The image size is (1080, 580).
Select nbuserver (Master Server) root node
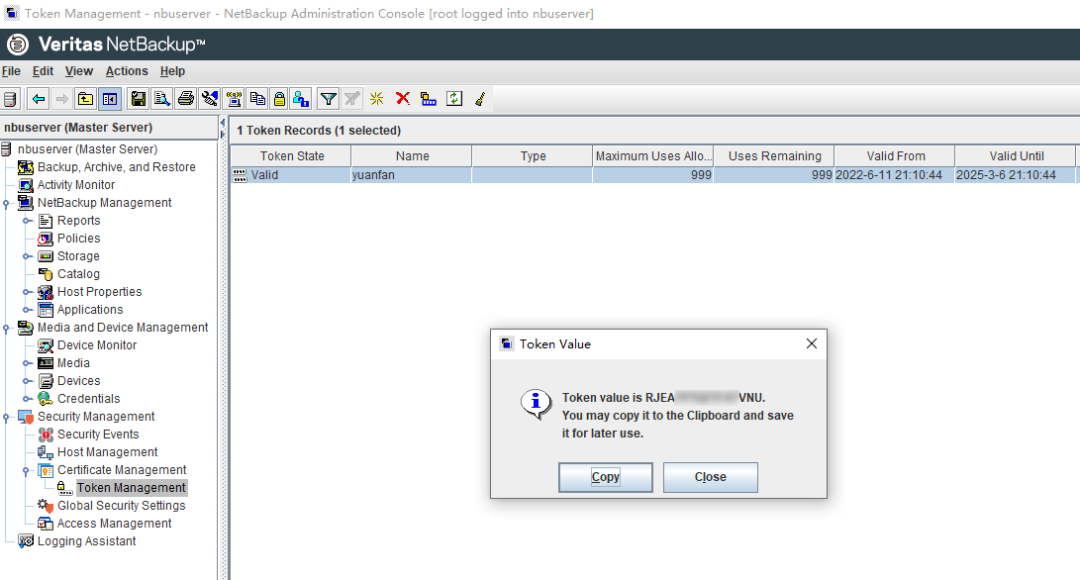(87, 149)
